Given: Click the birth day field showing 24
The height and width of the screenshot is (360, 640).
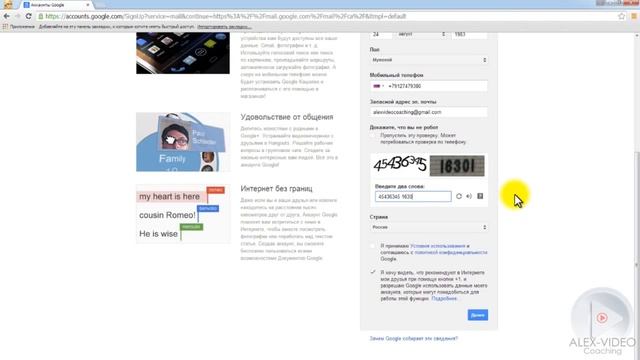Looking at the screenshot, I should pyautogui.click(x=381, y=34).
